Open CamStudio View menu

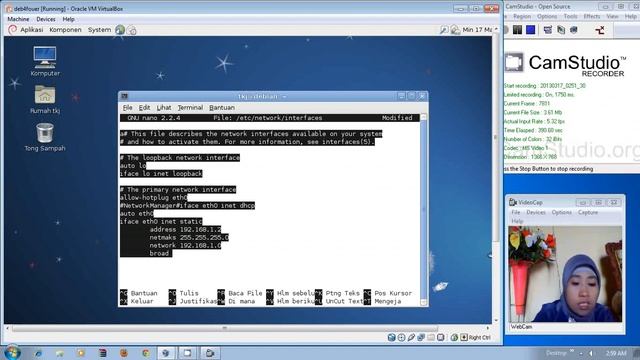click(x=612, y=16)
